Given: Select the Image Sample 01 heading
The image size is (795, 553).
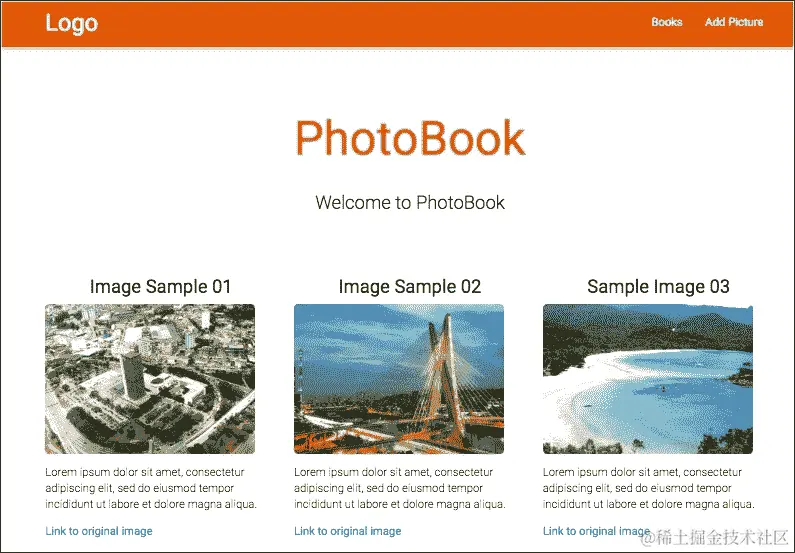Looking at the screenshot, I should tap(160, 286).
